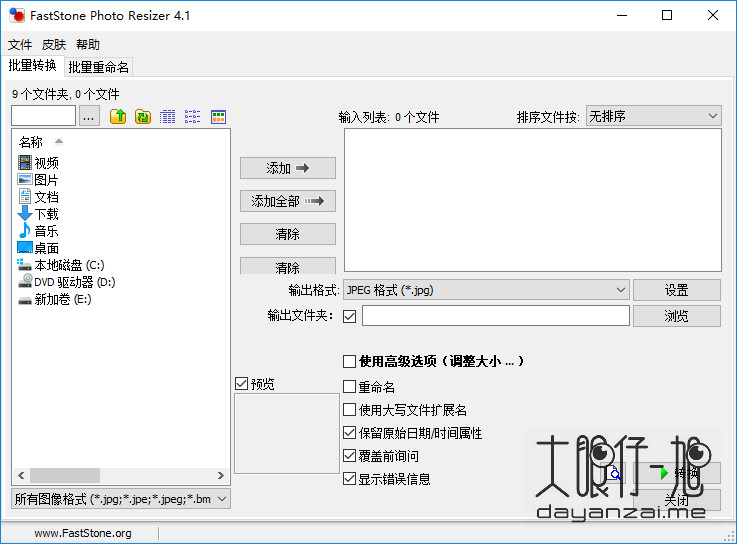This screenshot has width=737, height=544.
Task: Click the 新加卷 (E:) label
Action: pyautogui.click(x=63, y=299)
